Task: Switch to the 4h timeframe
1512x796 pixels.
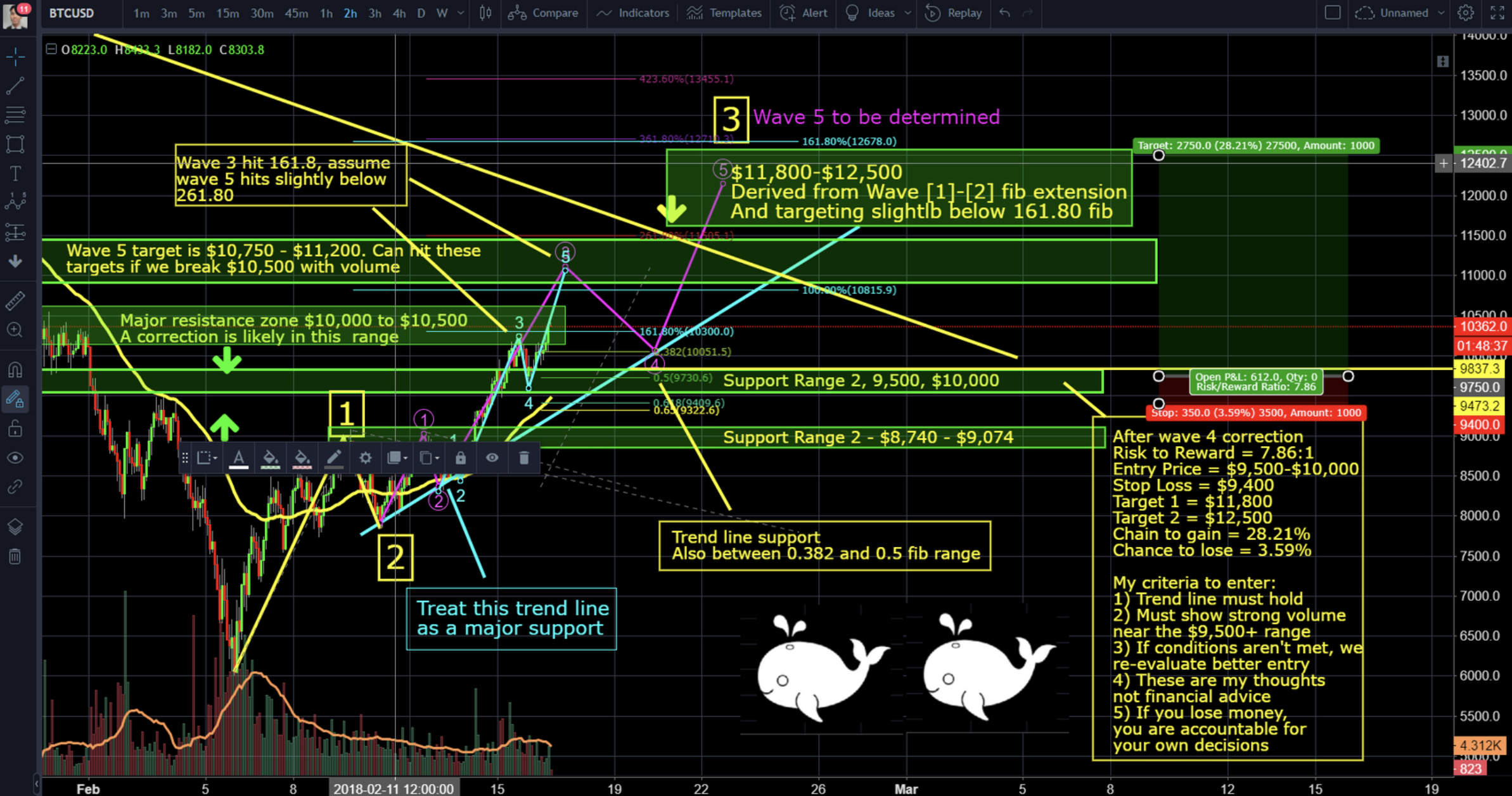Action: tap(399, 13)
